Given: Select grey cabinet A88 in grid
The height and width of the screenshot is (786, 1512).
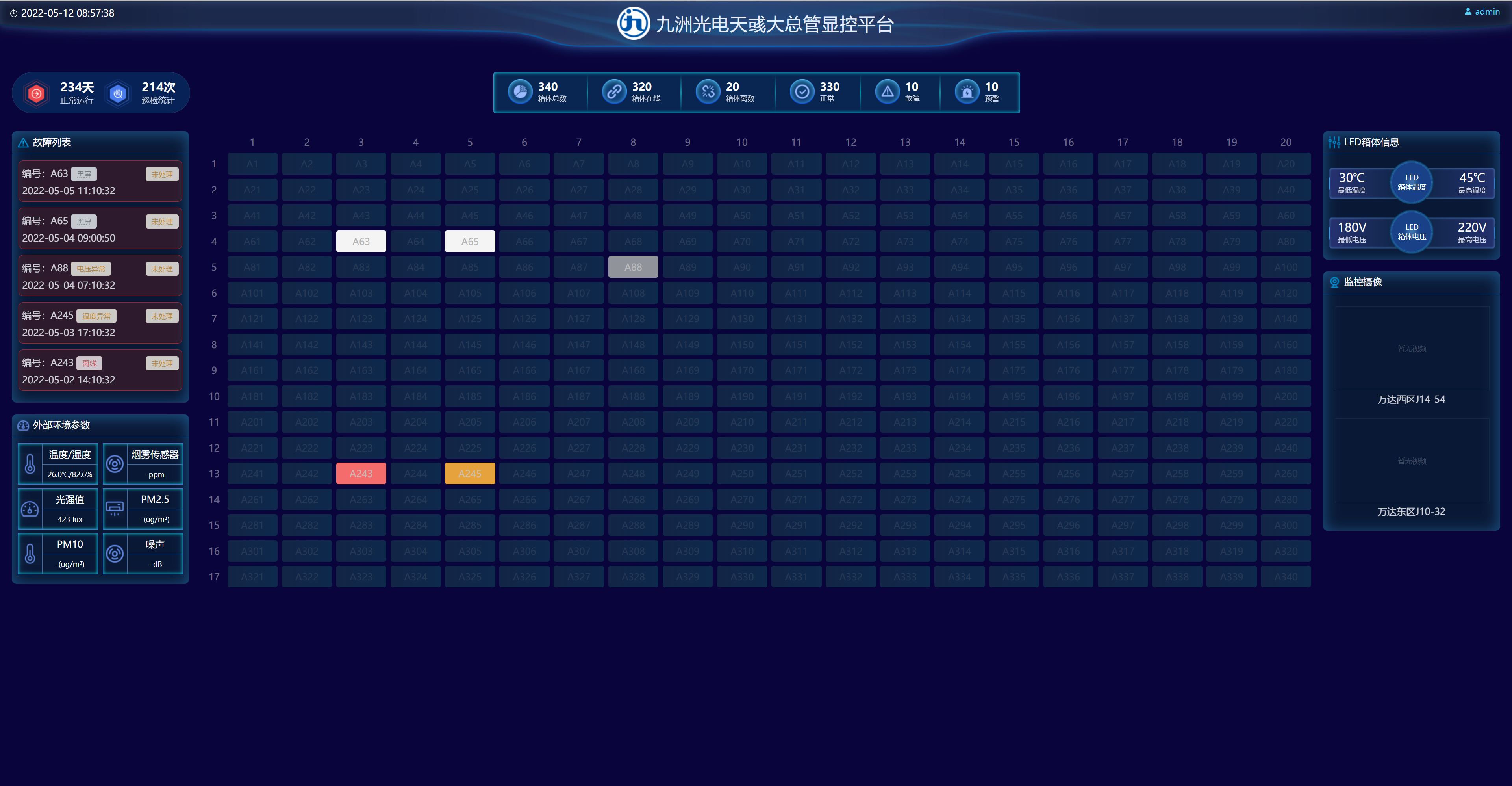Looking at the screenshot, I should [633, 267].
